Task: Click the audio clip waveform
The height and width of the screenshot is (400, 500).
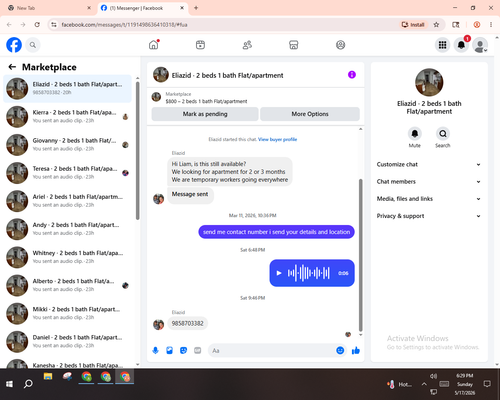Action: (x=309, y=273)
